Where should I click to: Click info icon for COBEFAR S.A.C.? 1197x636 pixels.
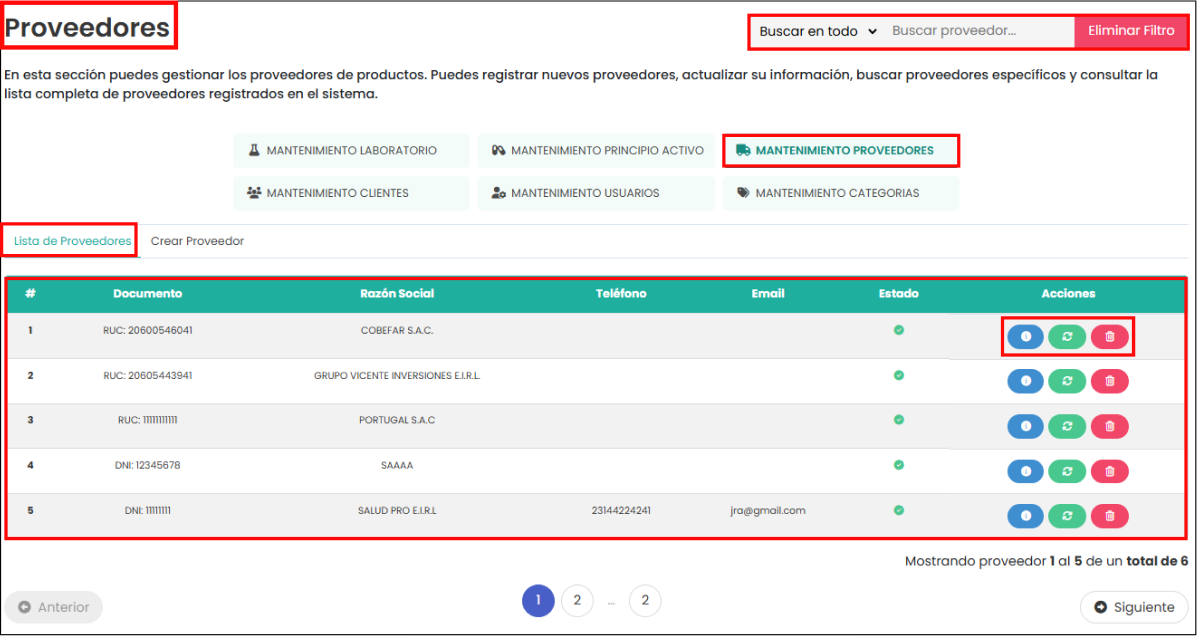tap(1025, 337)
